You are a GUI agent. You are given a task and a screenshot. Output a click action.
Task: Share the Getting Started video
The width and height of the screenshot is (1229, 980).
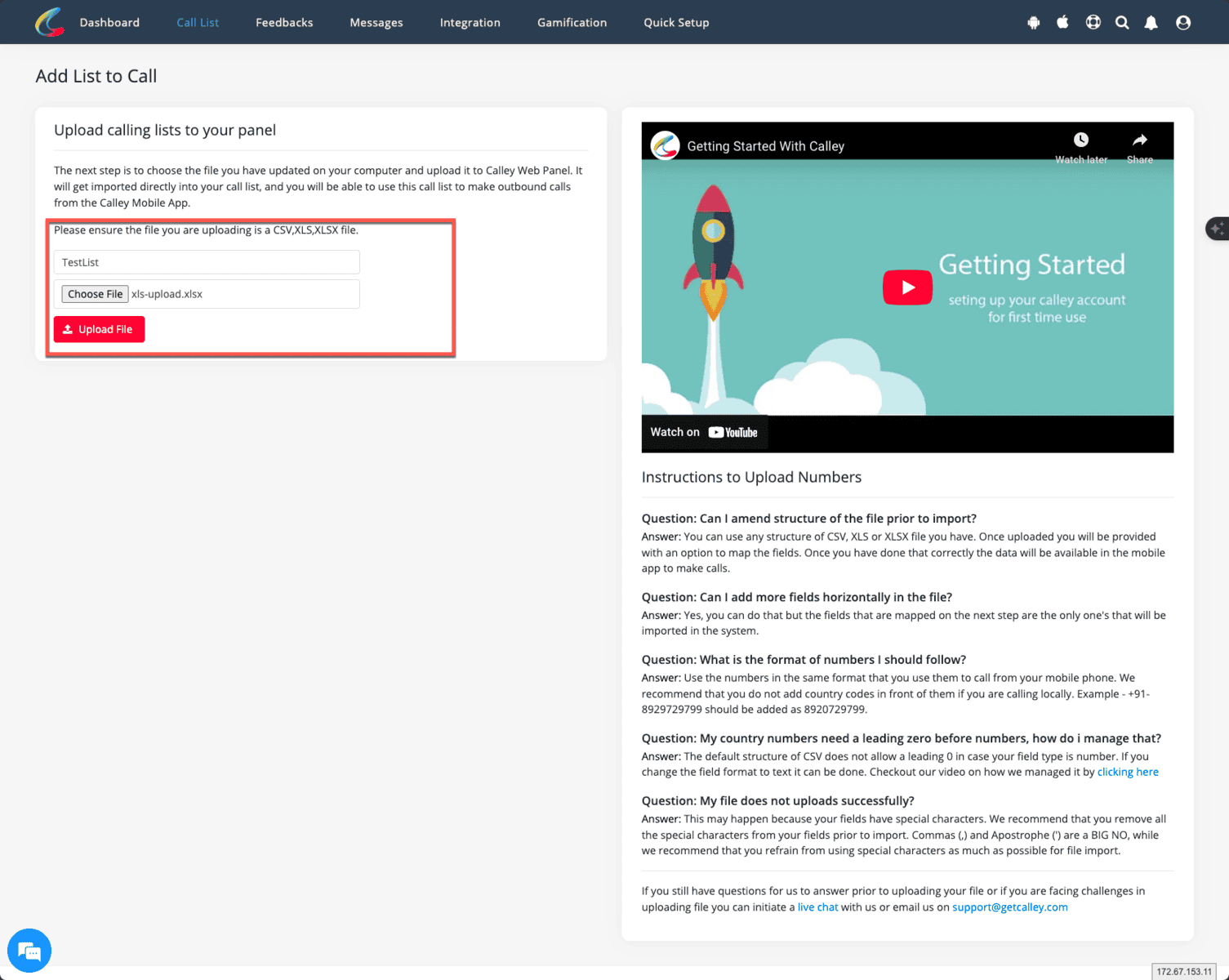point(1139,147)
